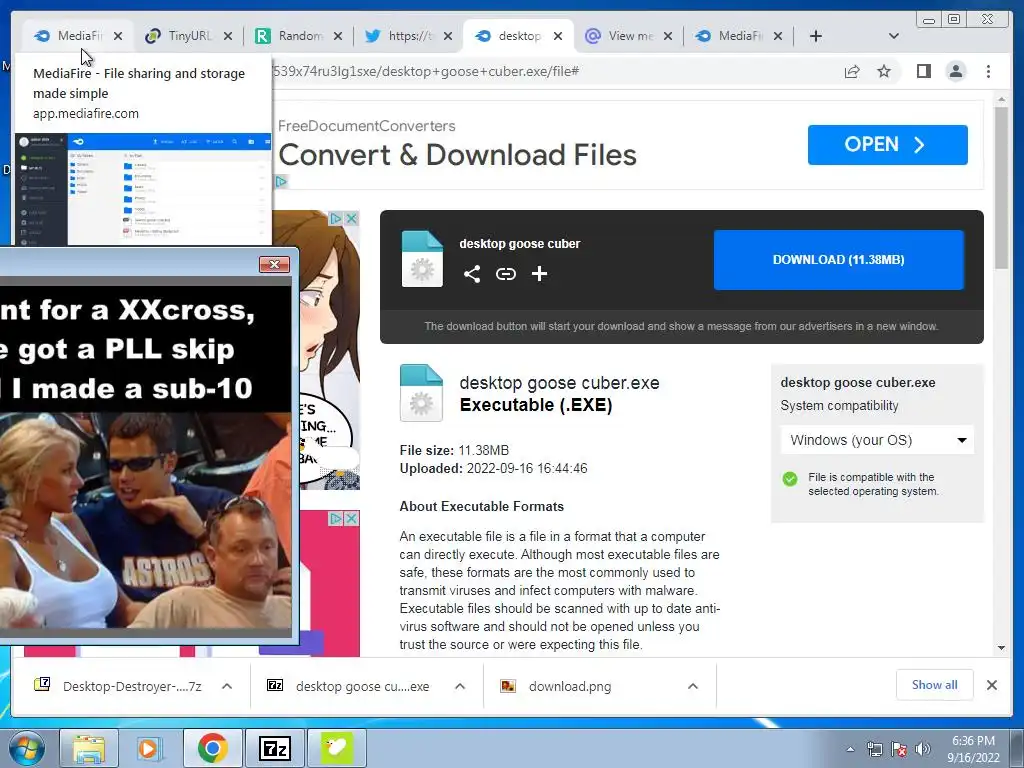The height and width of the screenshot is (768, 1024).
Task: Launch Windows Media Player from taskbar
Action: 148,748
